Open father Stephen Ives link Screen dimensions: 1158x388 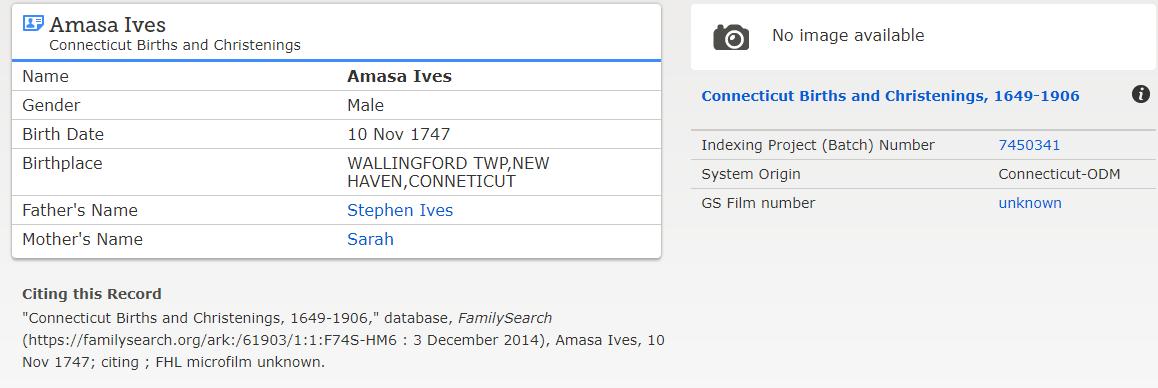pos(400,211)
